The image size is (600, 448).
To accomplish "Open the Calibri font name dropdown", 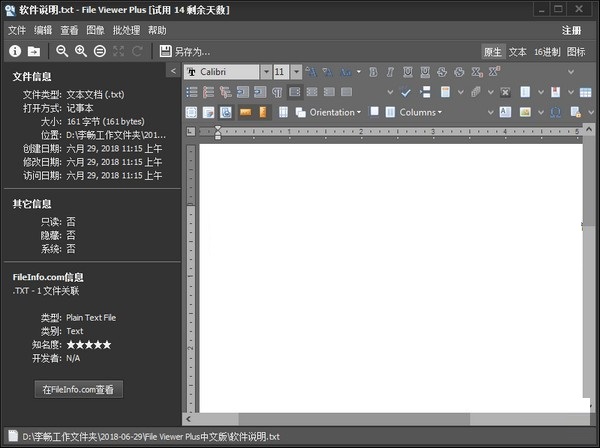I will (x=266, y=72).
